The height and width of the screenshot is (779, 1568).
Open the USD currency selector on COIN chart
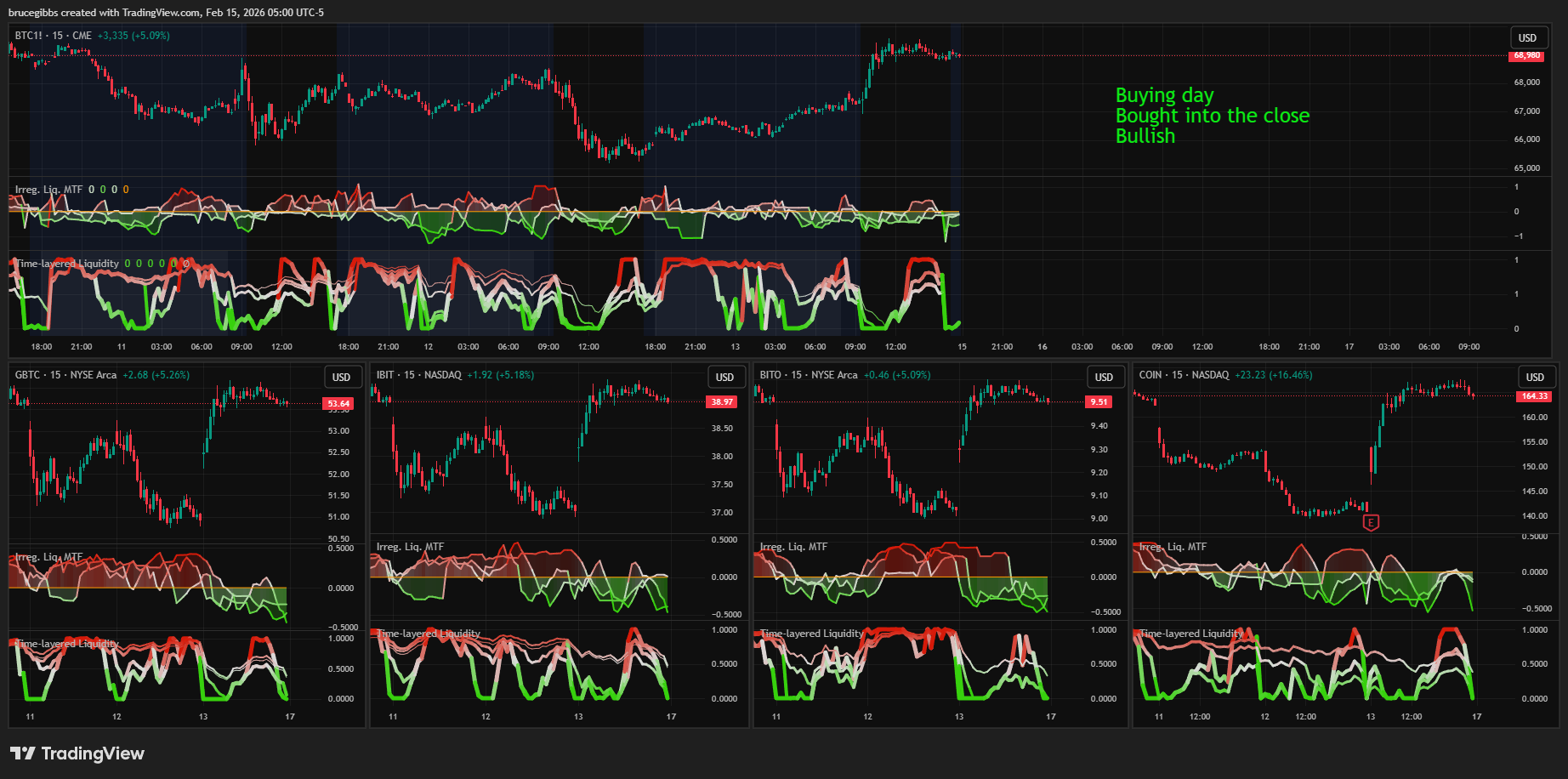[1534, 377]
